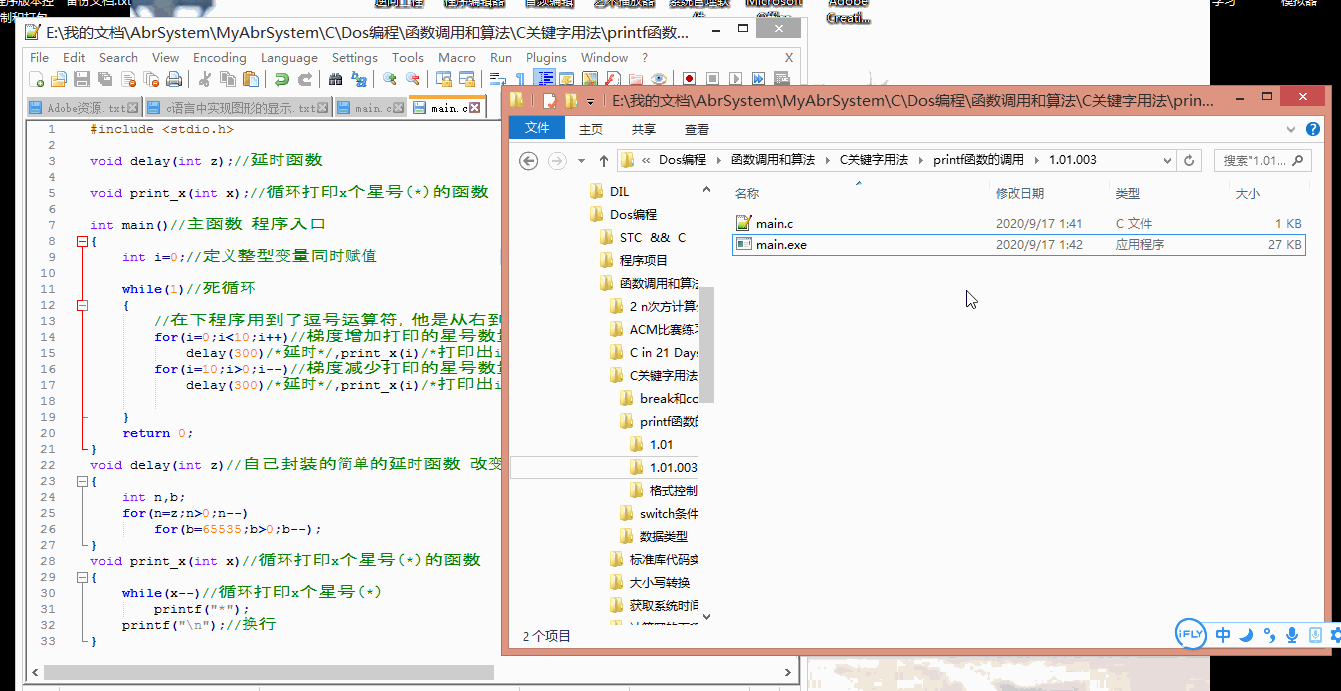Image resolution: width=1341 pixels, height=691 pixels.
Task: Open the Language menu in Notepad++
Action: pyautogui.click(x=289, y=58)
